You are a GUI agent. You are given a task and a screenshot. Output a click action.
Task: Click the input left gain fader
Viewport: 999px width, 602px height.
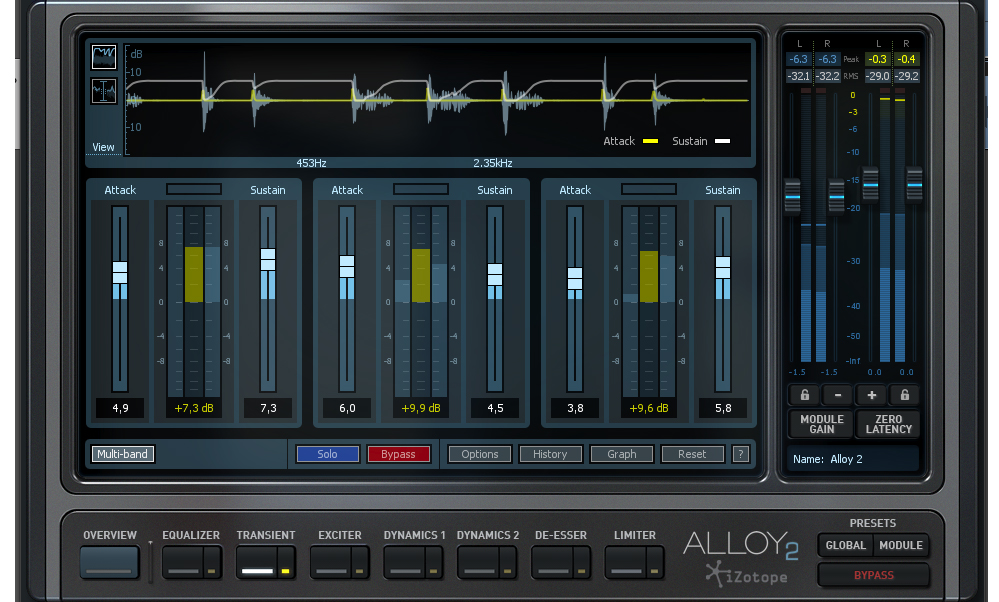tap(792, 197)
